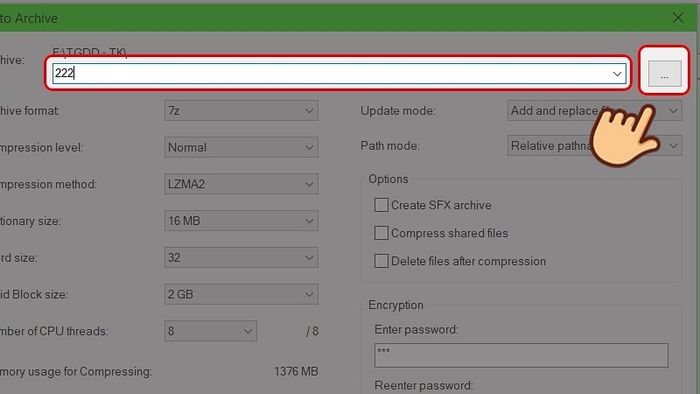Click the Update mode label
Image resolution: width=700 pixels, height=394 pixels.
pyautogui.click(x=397, y=111)
